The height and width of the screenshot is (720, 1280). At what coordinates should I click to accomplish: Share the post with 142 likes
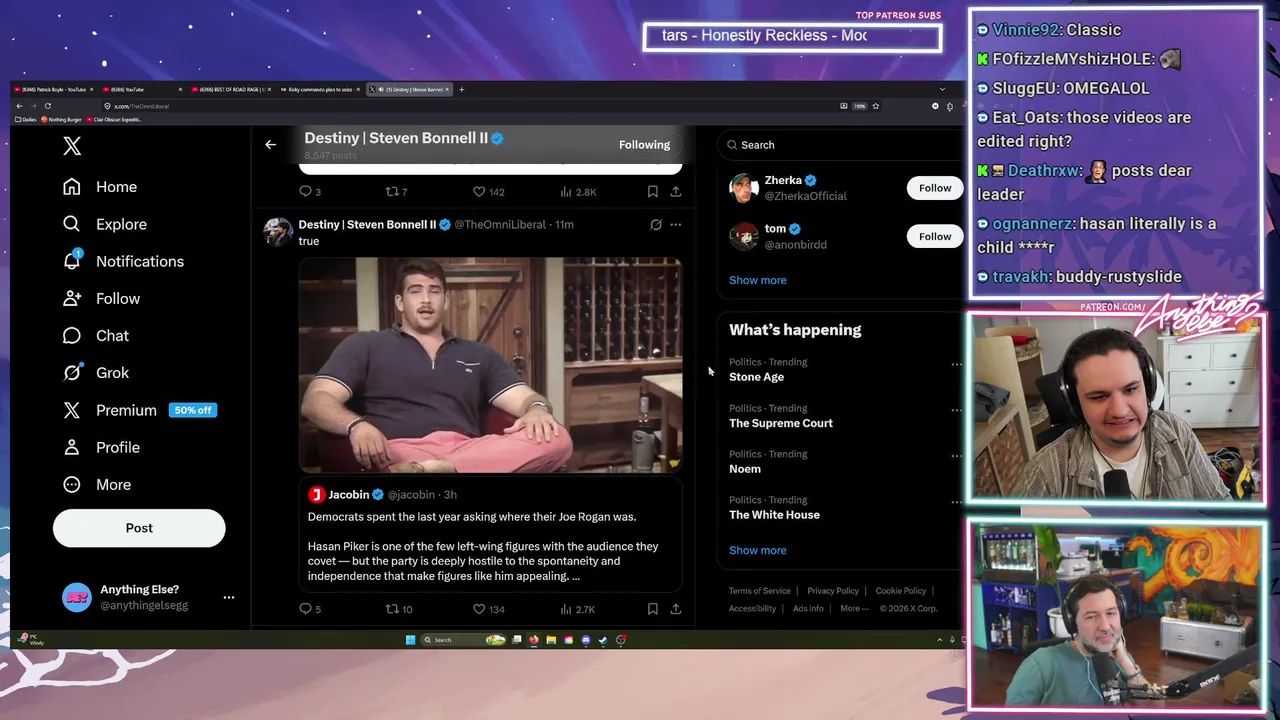pos(676,191)
